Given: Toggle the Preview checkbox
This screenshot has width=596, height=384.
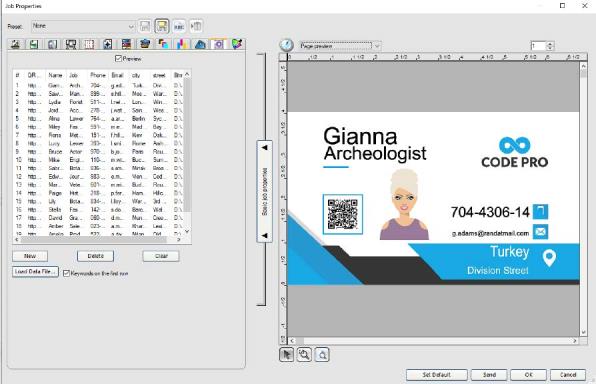Looking at the screenshot, I should pos(118,59).
